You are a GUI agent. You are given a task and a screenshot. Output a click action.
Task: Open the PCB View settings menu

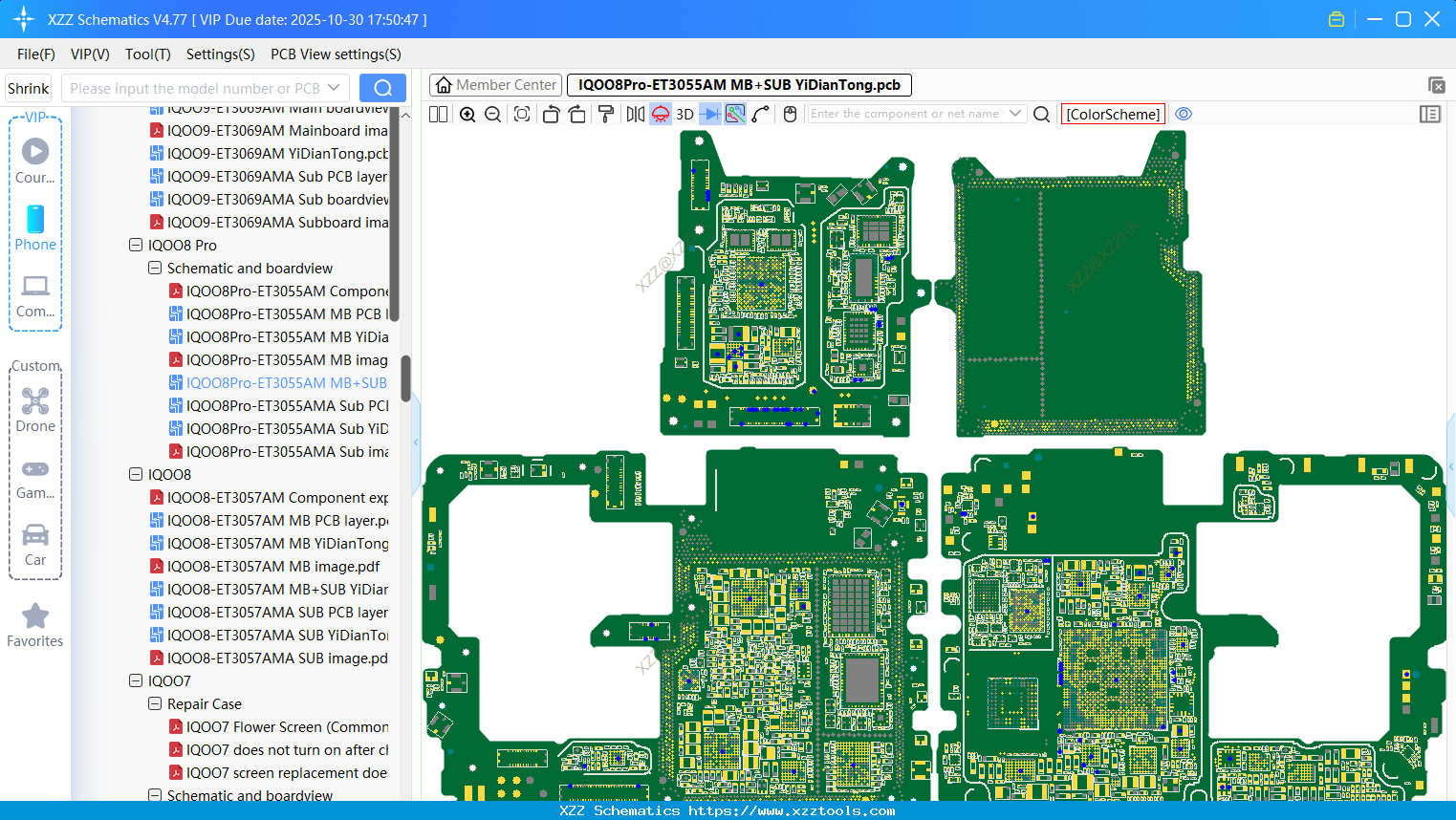coord(336,54)
